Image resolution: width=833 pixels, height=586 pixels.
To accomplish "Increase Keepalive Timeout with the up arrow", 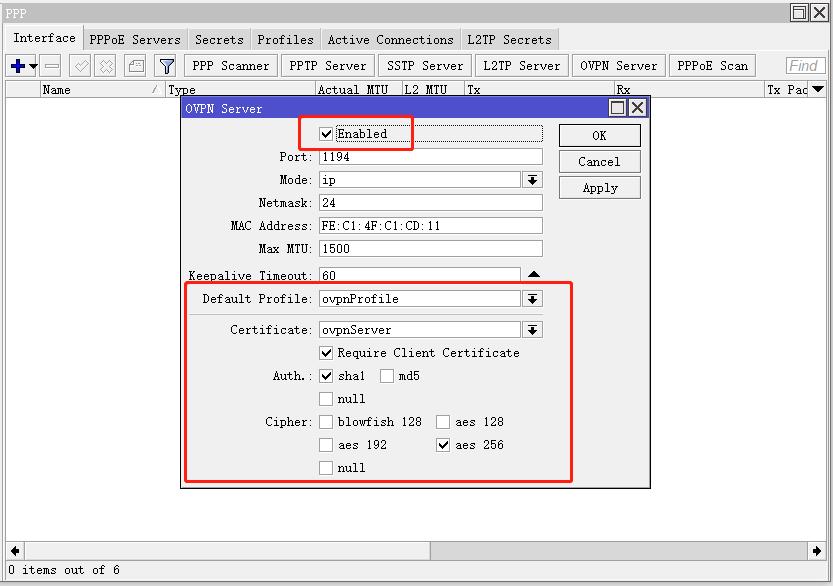I will (x=532, y=271).
